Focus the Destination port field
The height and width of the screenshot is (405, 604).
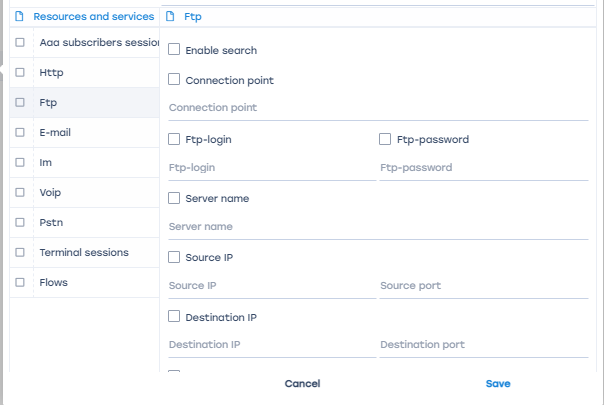coord(483,345)
